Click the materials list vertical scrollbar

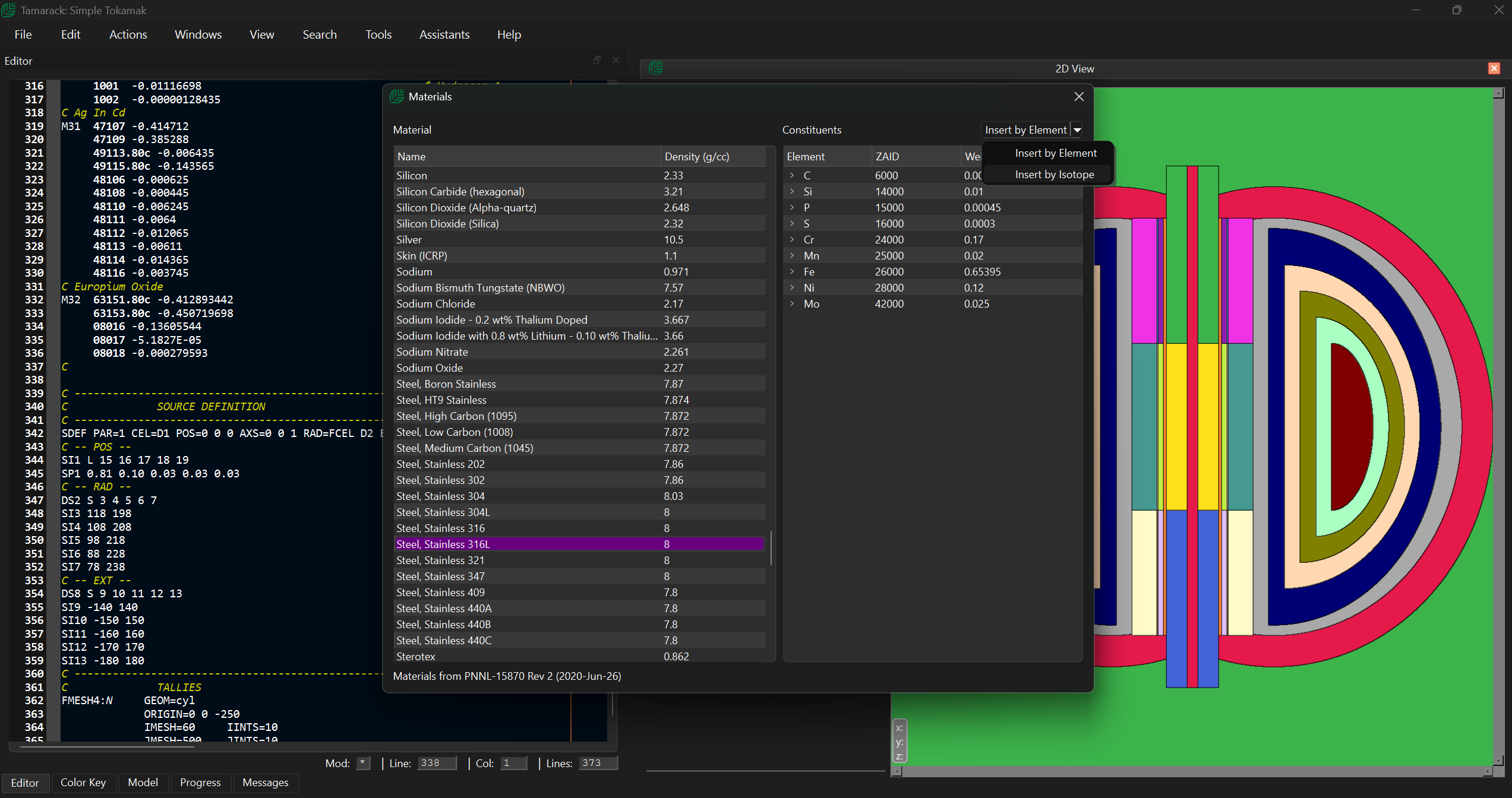point(771,547)
